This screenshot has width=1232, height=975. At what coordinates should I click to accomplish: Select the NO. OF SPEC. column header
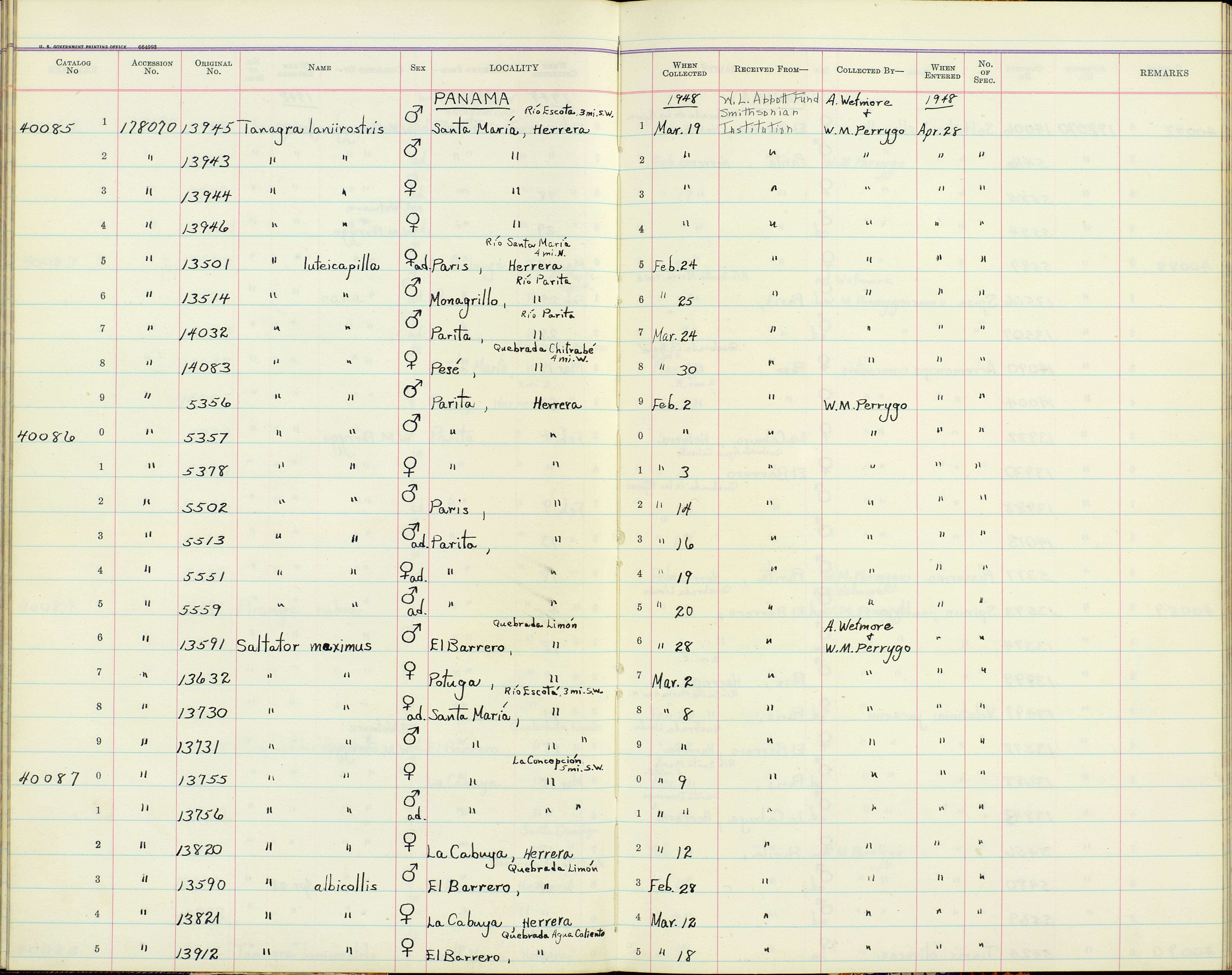click(985, 73)
